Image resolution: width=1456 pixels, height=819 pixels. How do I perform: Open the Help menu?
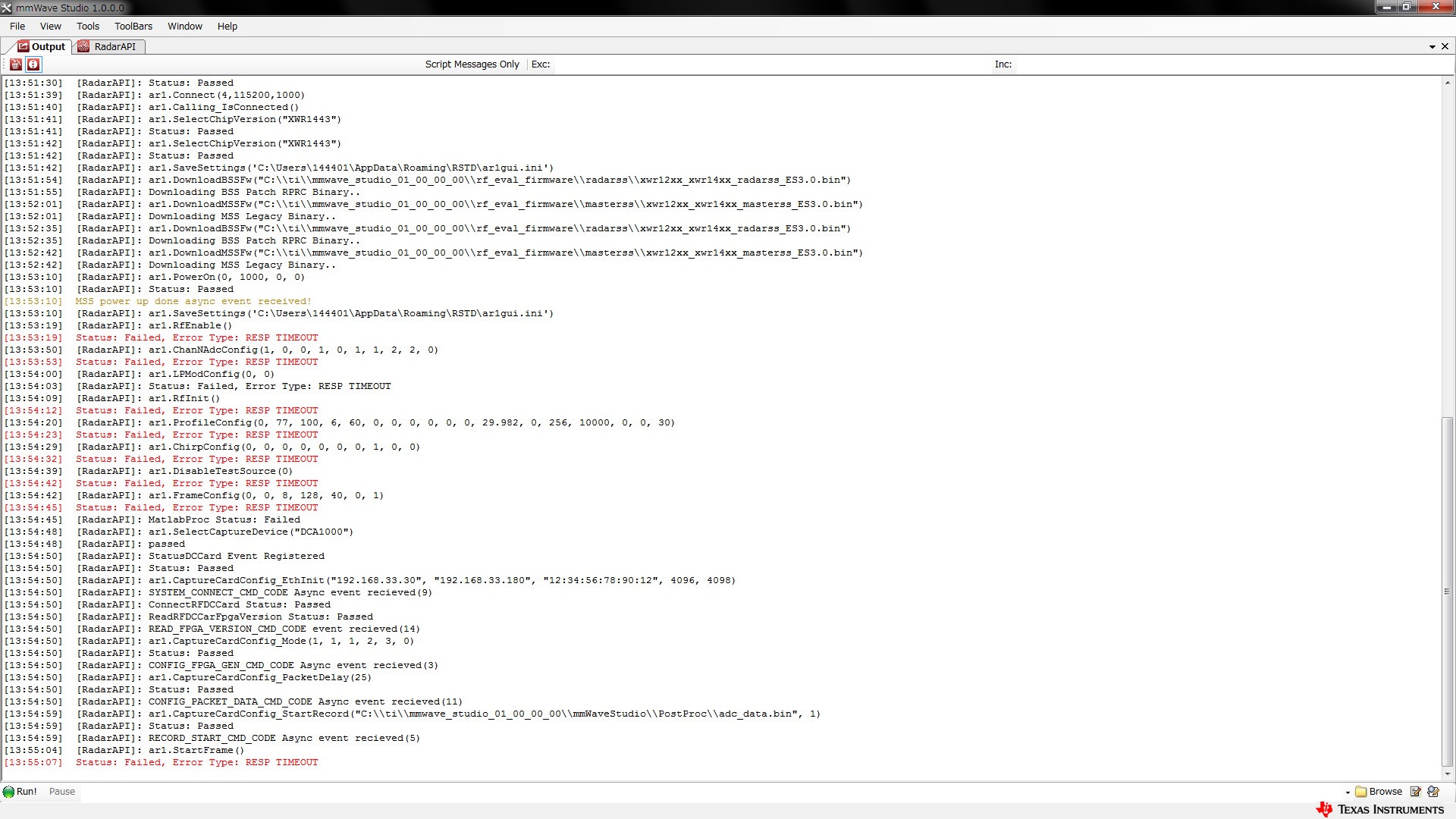[x=227, y=26]
